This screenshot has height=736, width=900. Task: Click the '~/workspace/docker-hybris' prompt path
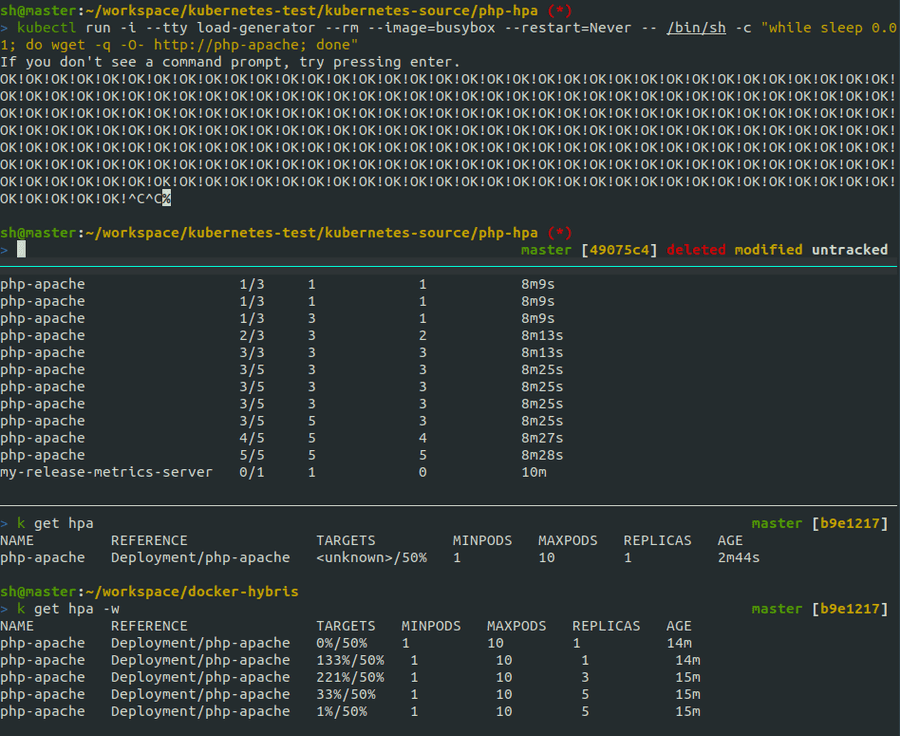(x=192, y=592)
